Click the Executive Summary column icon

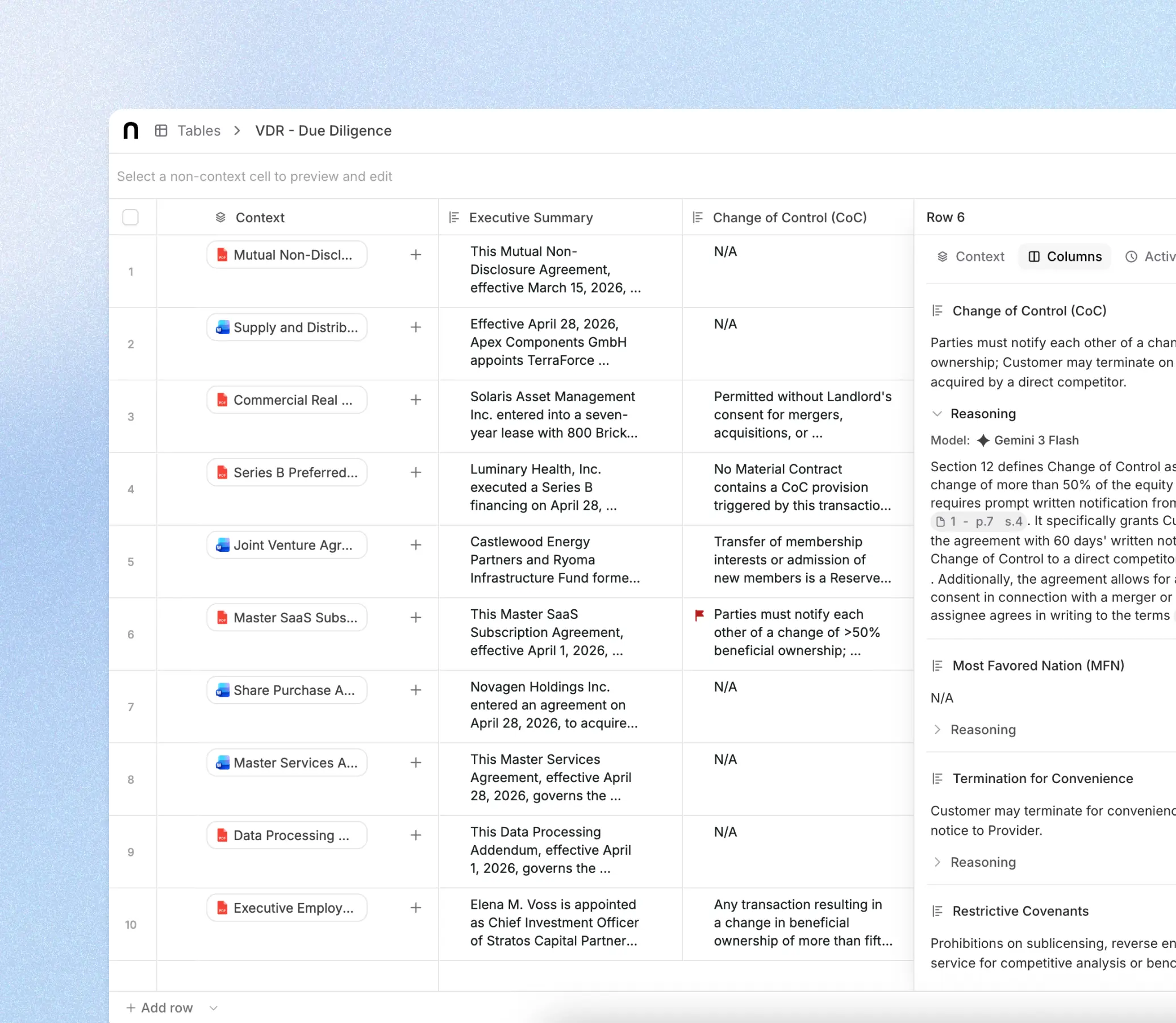coord(454,218)
